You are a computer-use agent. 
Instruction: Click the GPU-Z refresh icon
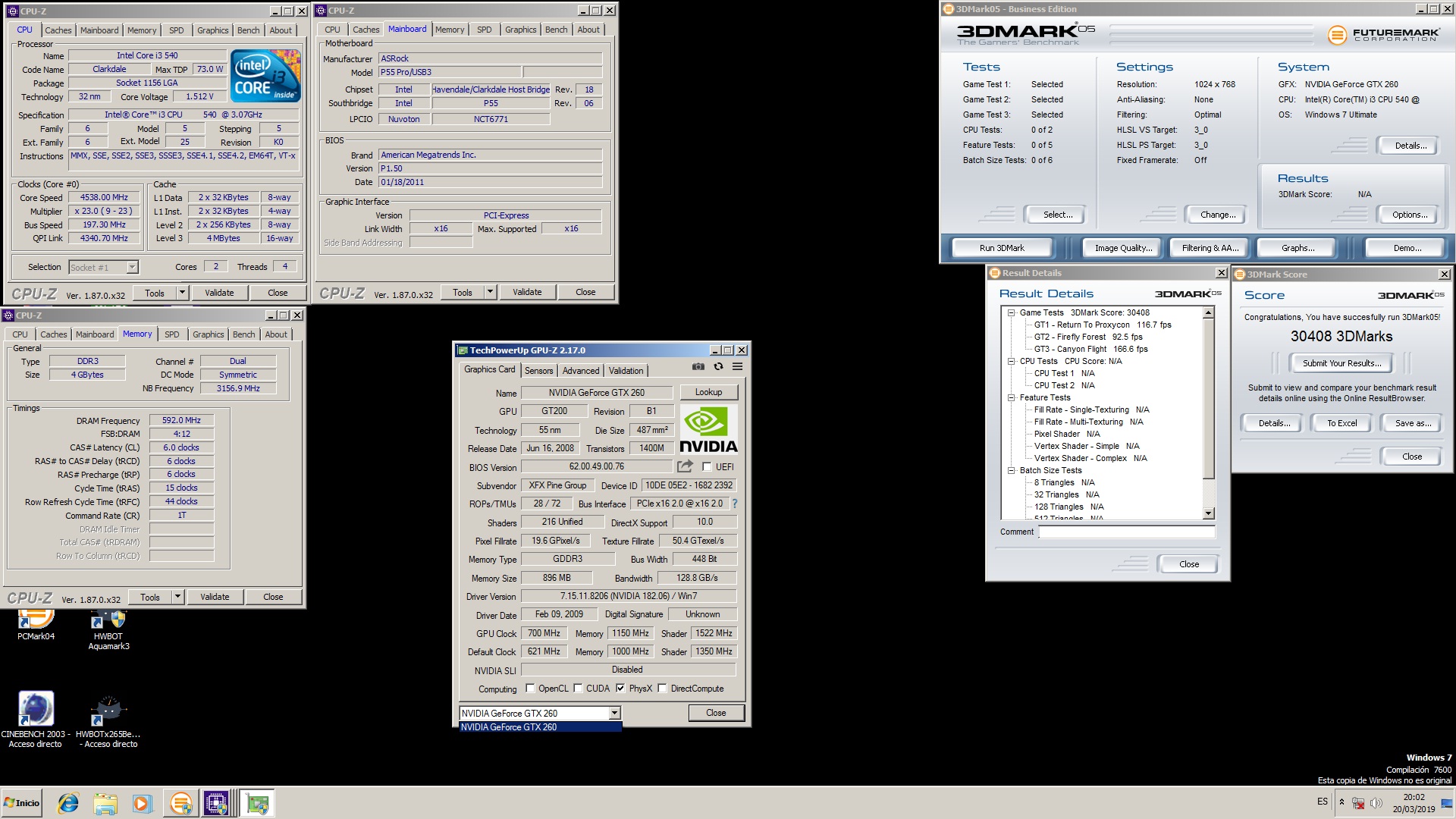[718, 367]
